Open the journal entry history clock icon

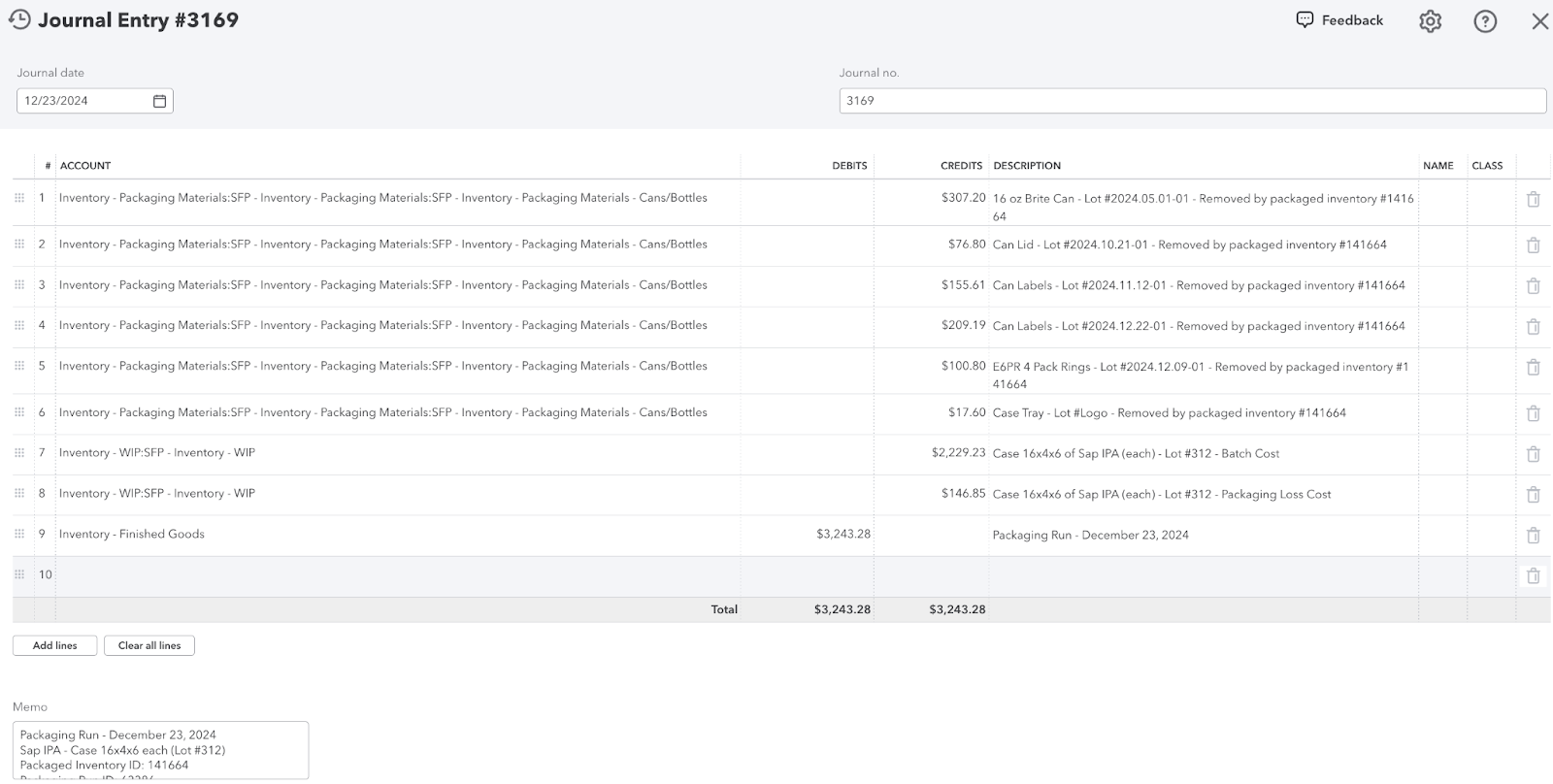pyautogui.click(x=19, y=19)
